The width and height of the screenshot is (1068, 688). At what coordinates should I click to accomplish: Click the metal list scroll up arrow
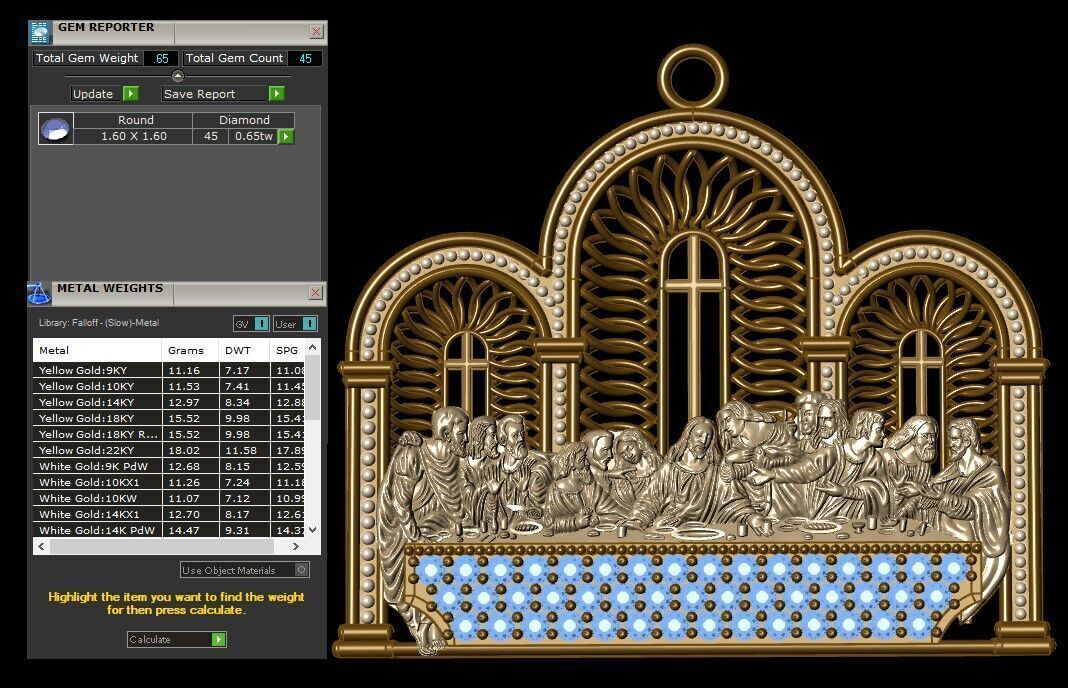tap(313, 347)
